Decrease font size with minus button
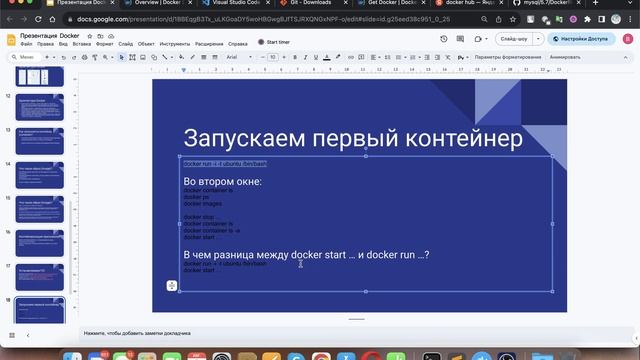This screenshot has width=640, height=360. coord(262,58)
